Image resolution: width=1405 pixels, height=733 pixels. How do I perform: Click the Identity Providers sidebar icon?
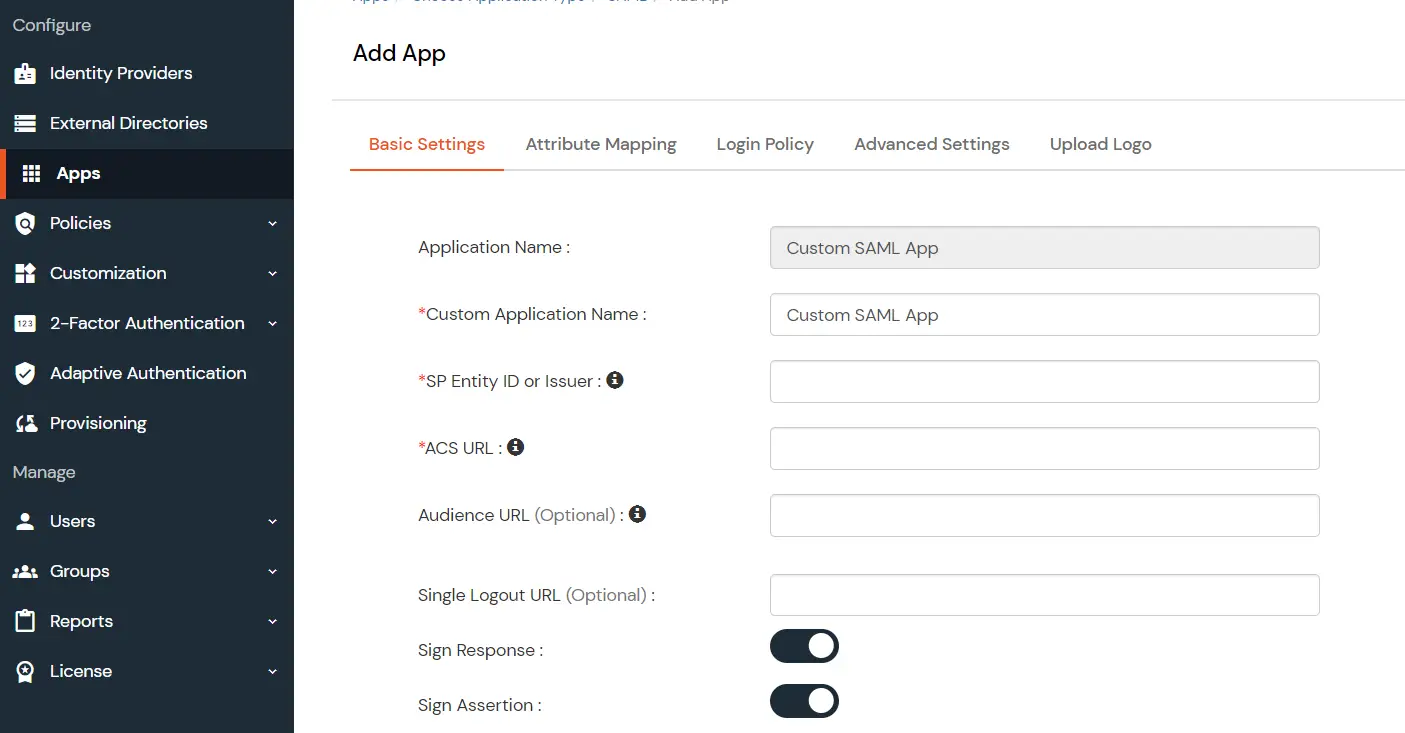pyautogui.click(x=25, y=74)
